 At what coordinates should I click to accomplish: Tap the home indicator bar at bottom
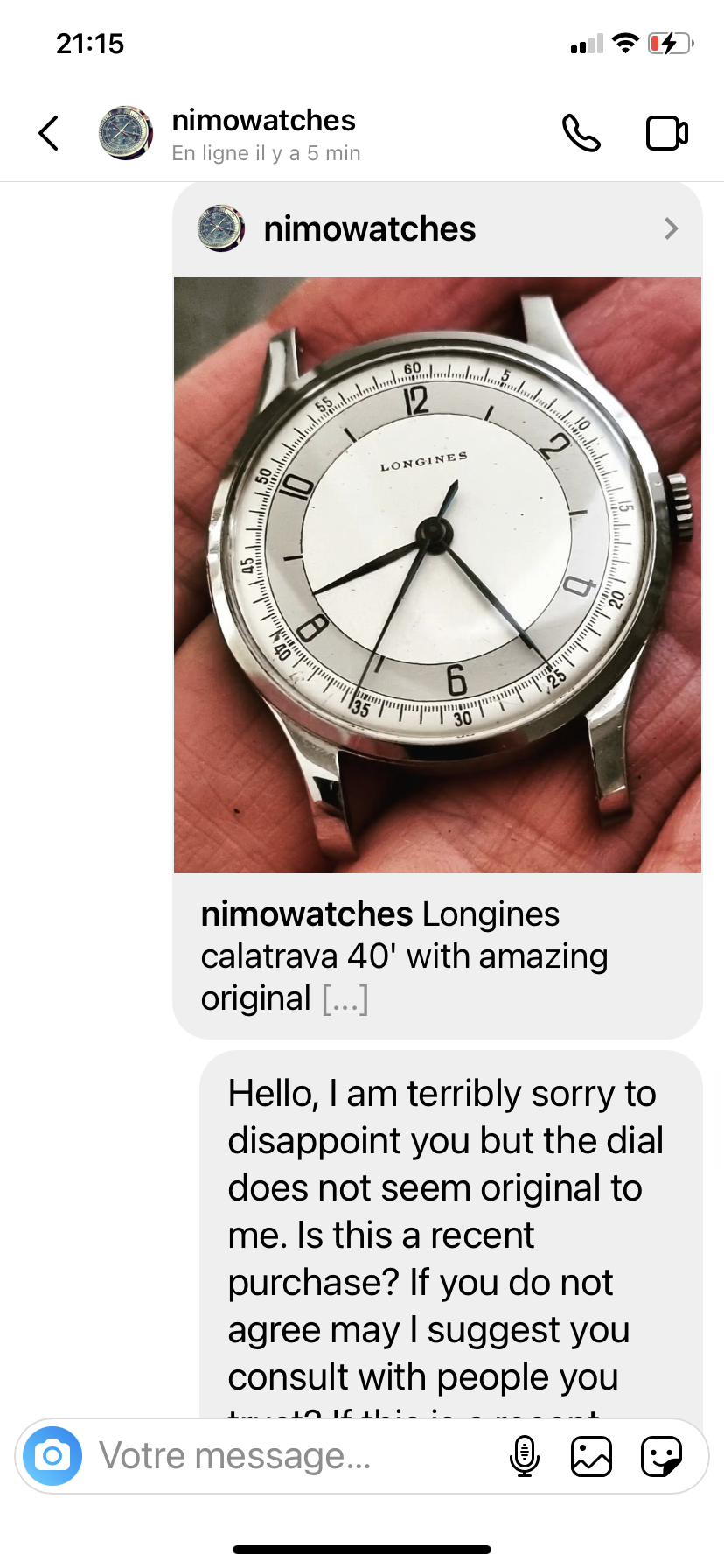362,1549
